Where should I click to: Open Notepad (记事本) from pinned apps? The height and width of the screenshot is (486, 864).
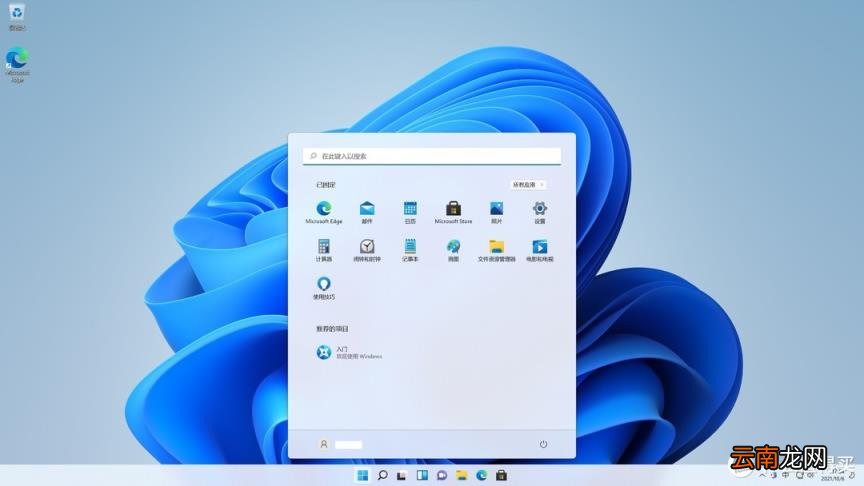point(410,250)
